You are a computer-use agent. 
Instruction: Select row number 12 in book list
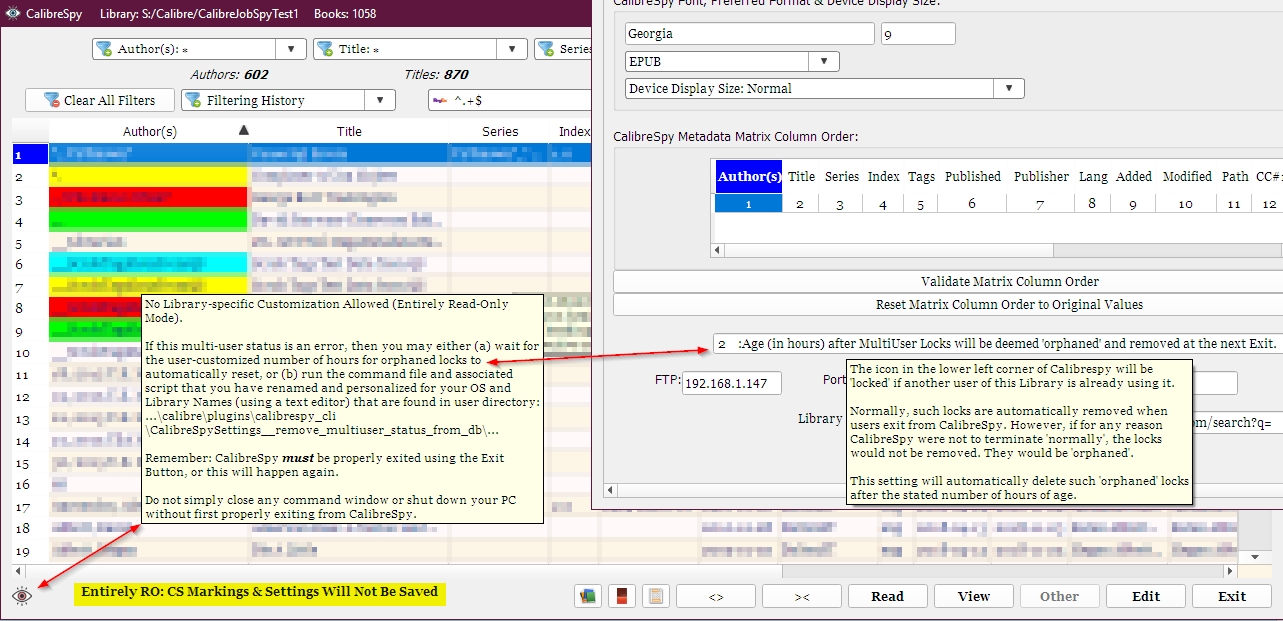tap(30, 396)
